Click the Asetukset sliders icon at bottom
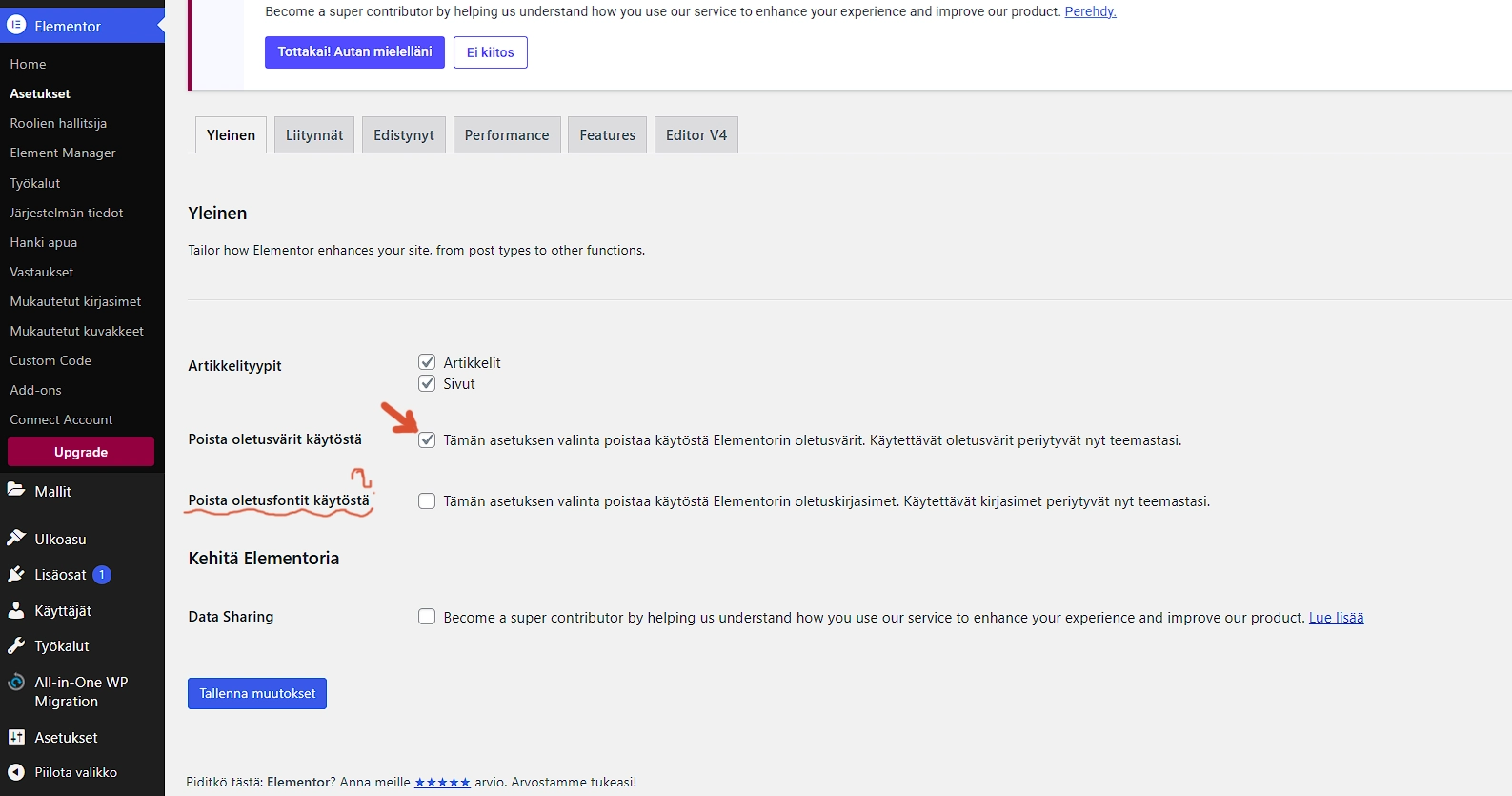The width and height of the screenshot is (1512, 796). [x=16, y=738]
